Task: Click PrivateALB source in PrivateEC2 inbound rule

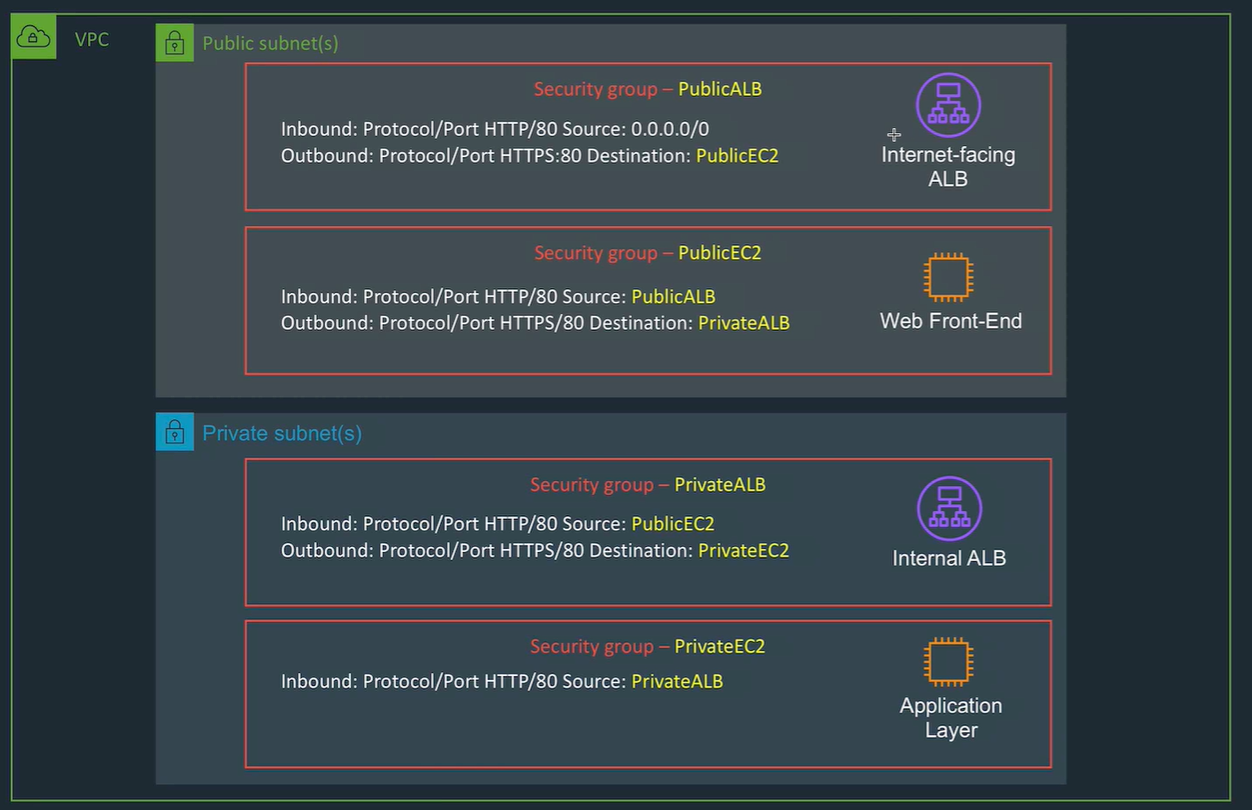Action: pyautogui.click(x=677, y=682)
